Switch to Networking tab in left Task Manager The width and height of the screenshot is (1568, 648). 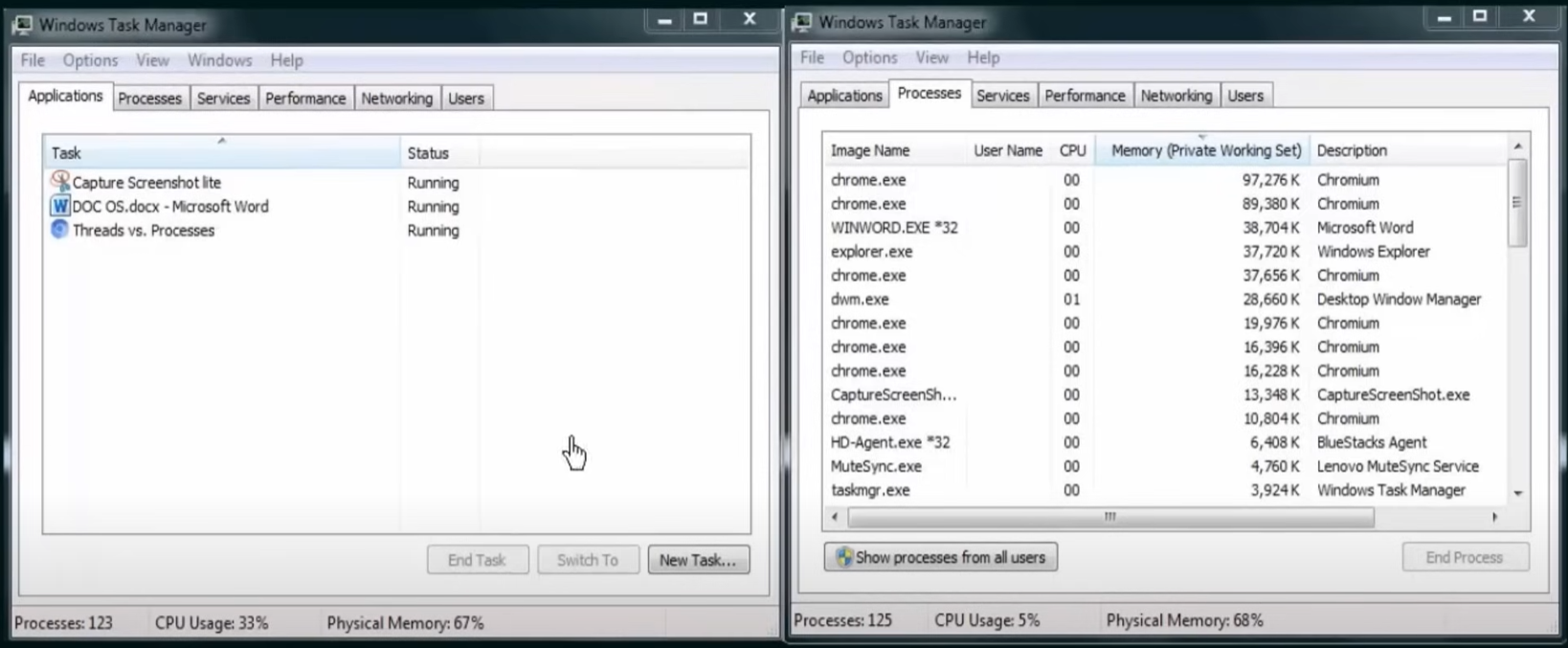[x=396, y=99]
